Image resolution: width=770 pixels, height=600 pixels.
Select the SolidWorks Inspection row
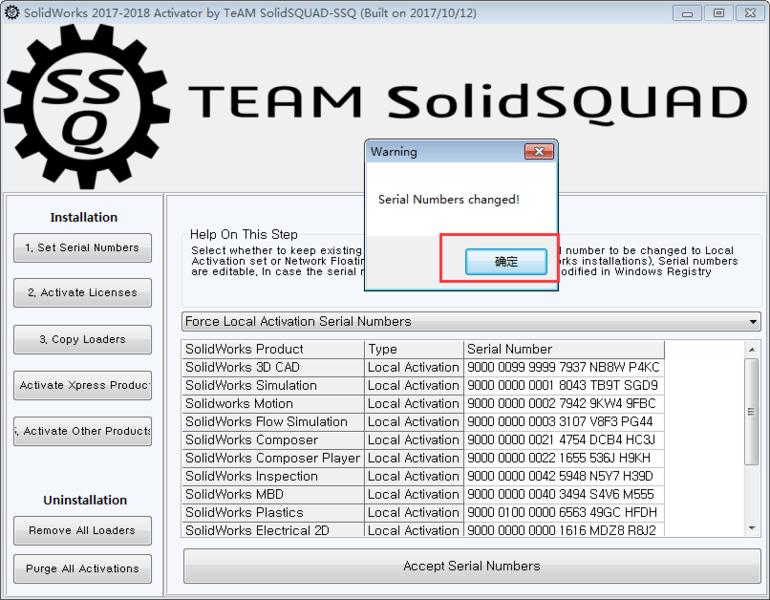[x=423, y=476]
